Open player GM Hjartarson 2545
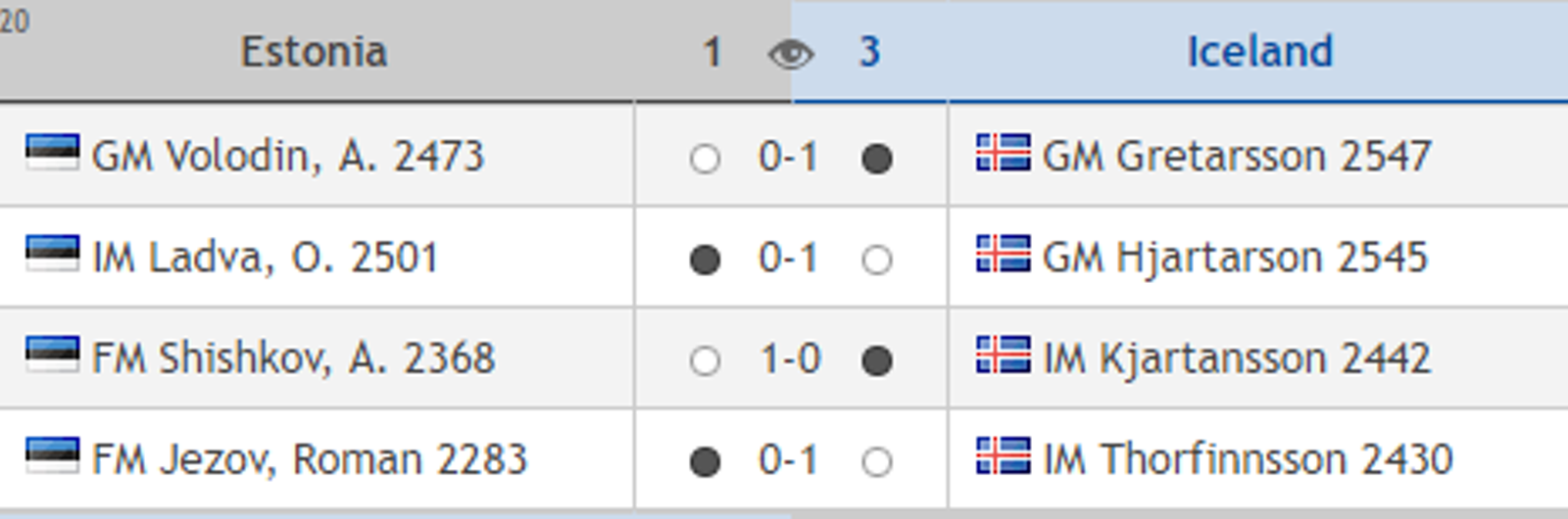This screenshot has width=1568, height=519. [x=1235, y=258]
